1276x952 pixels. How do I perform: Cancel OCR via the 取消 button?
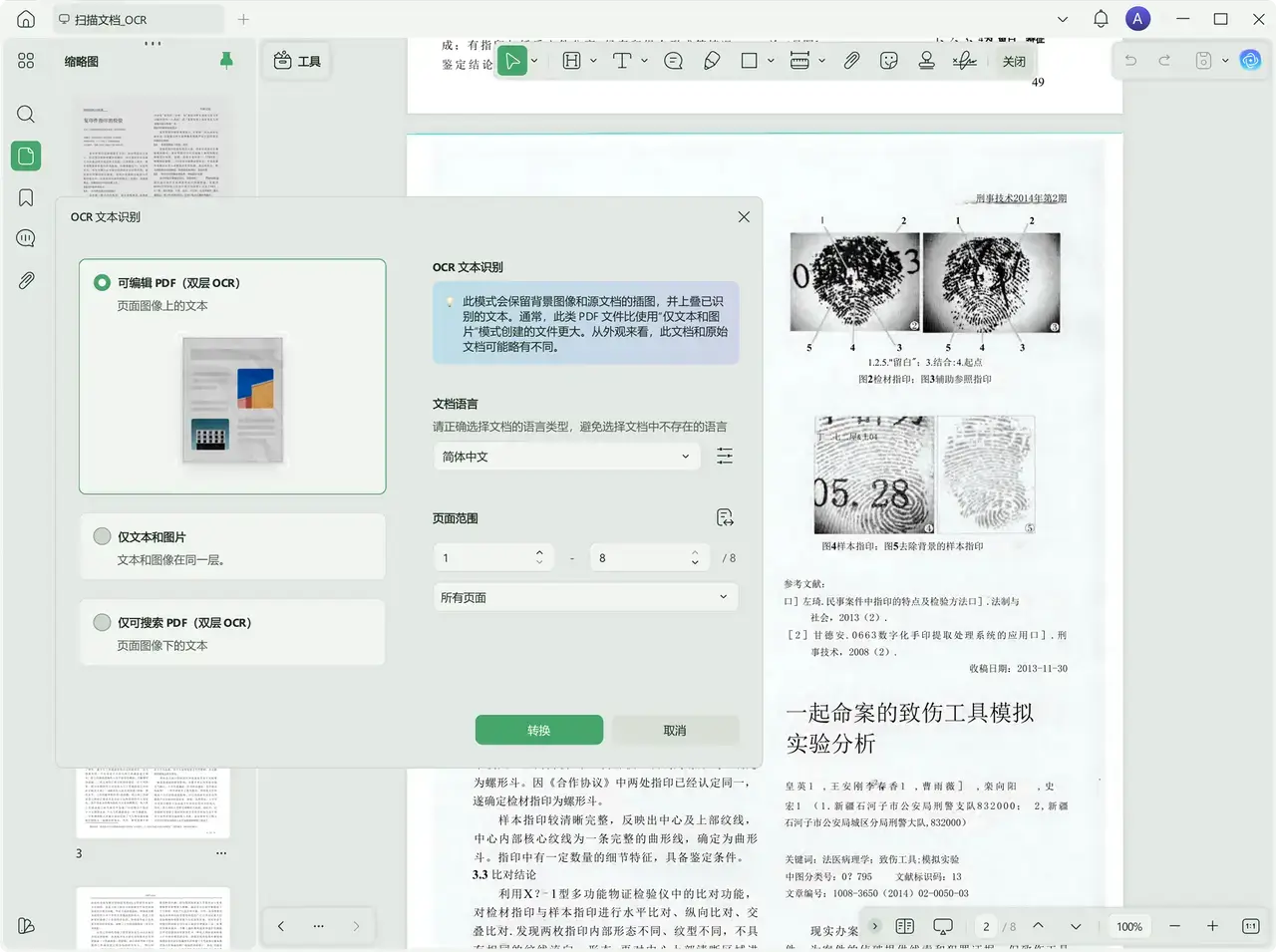674,730
